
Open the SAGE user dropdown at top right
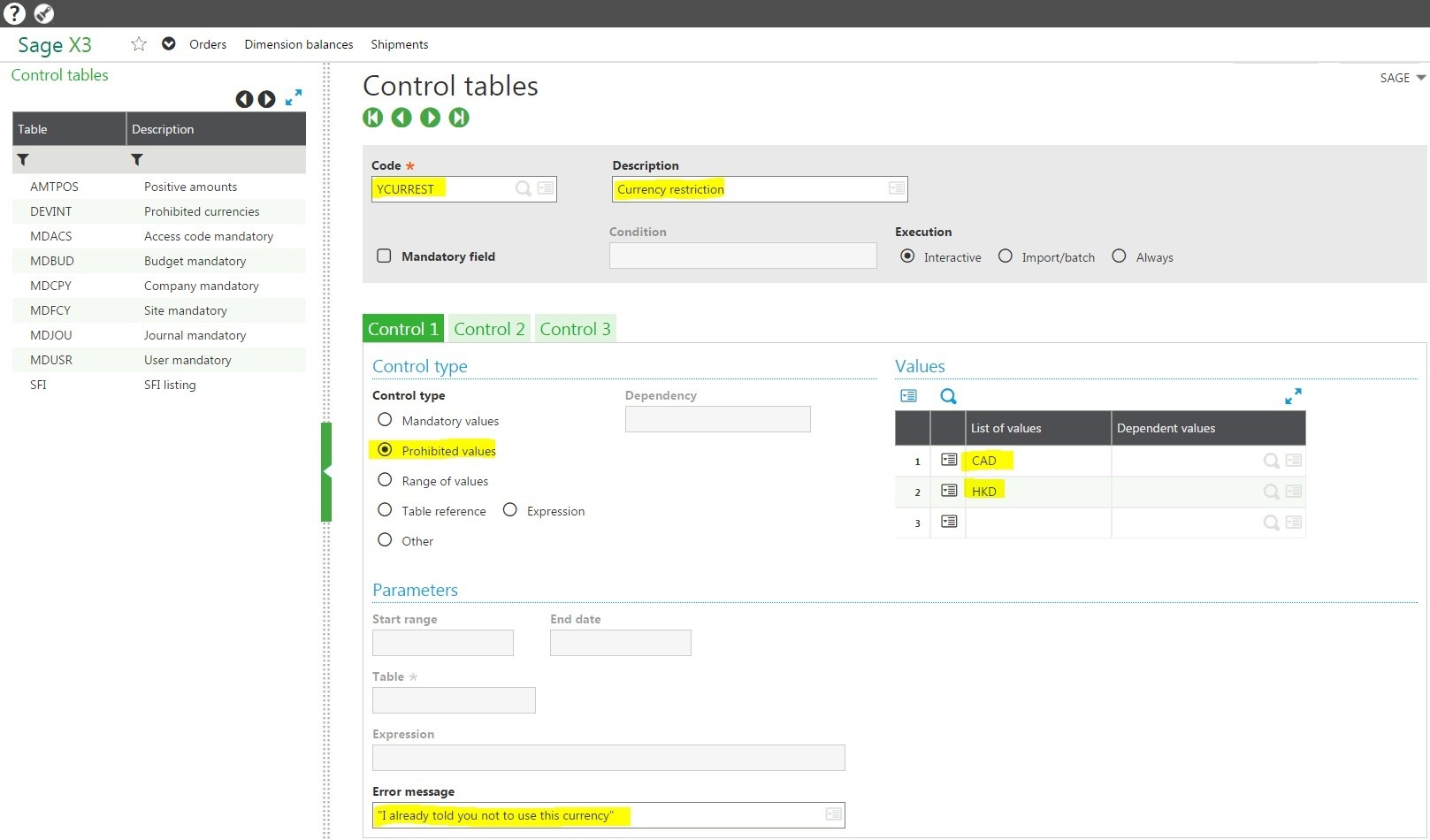click(1401, 78)
